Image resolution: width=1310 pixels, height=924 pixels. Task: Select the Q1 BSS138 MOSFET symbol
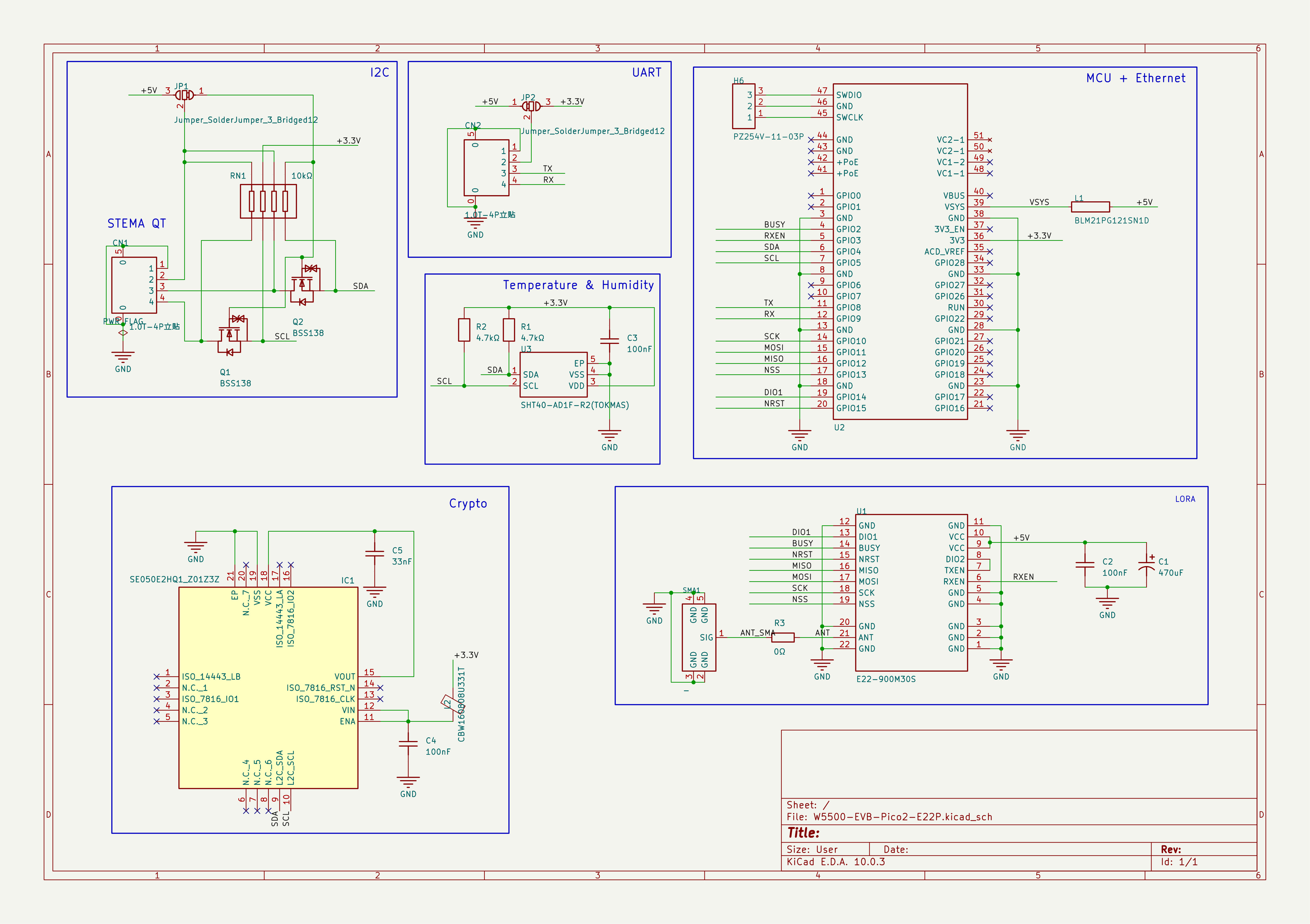pyautogui.click(x=233, y=335)
